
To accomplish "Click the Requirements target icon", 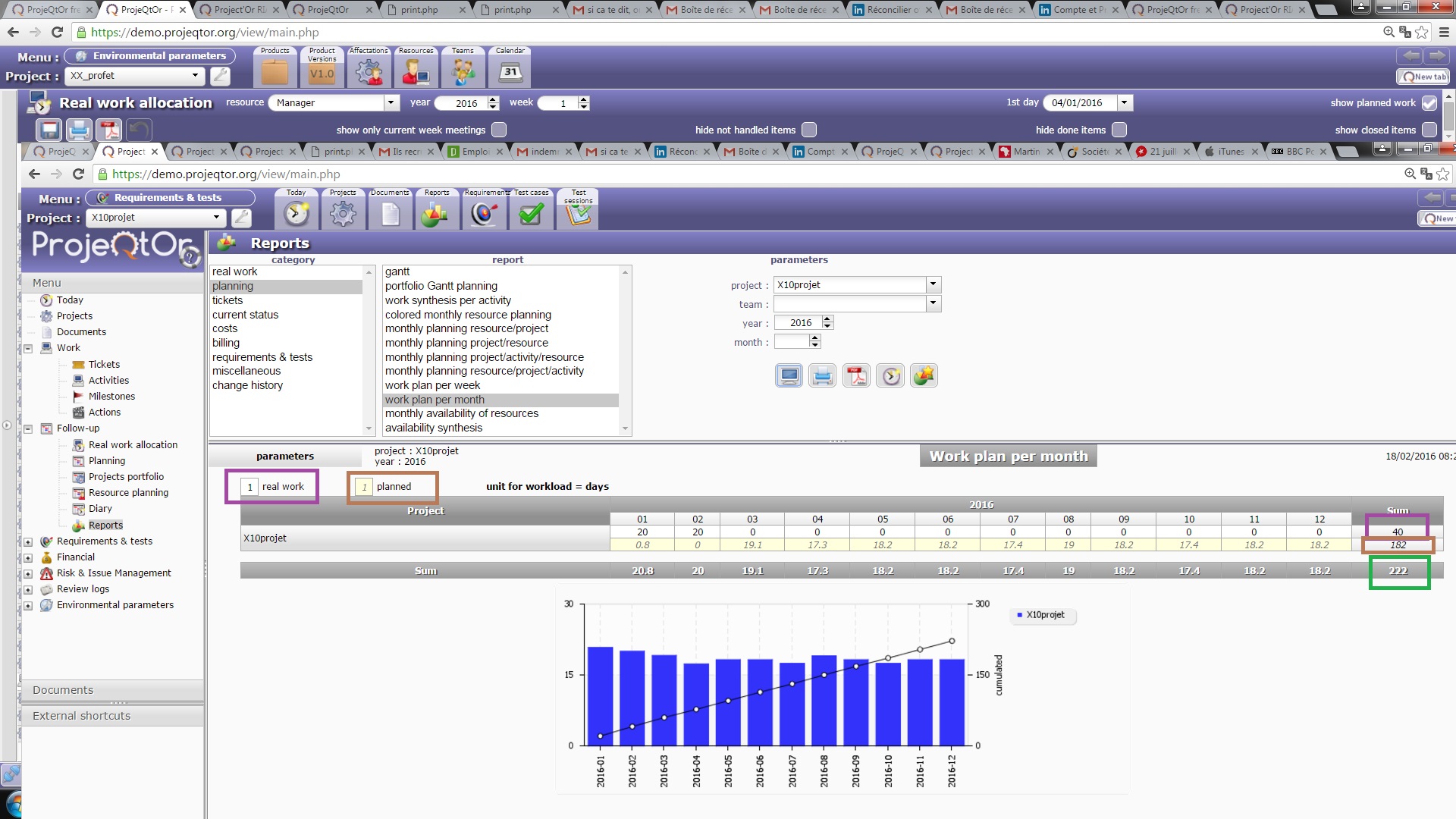I will point(484,214).
